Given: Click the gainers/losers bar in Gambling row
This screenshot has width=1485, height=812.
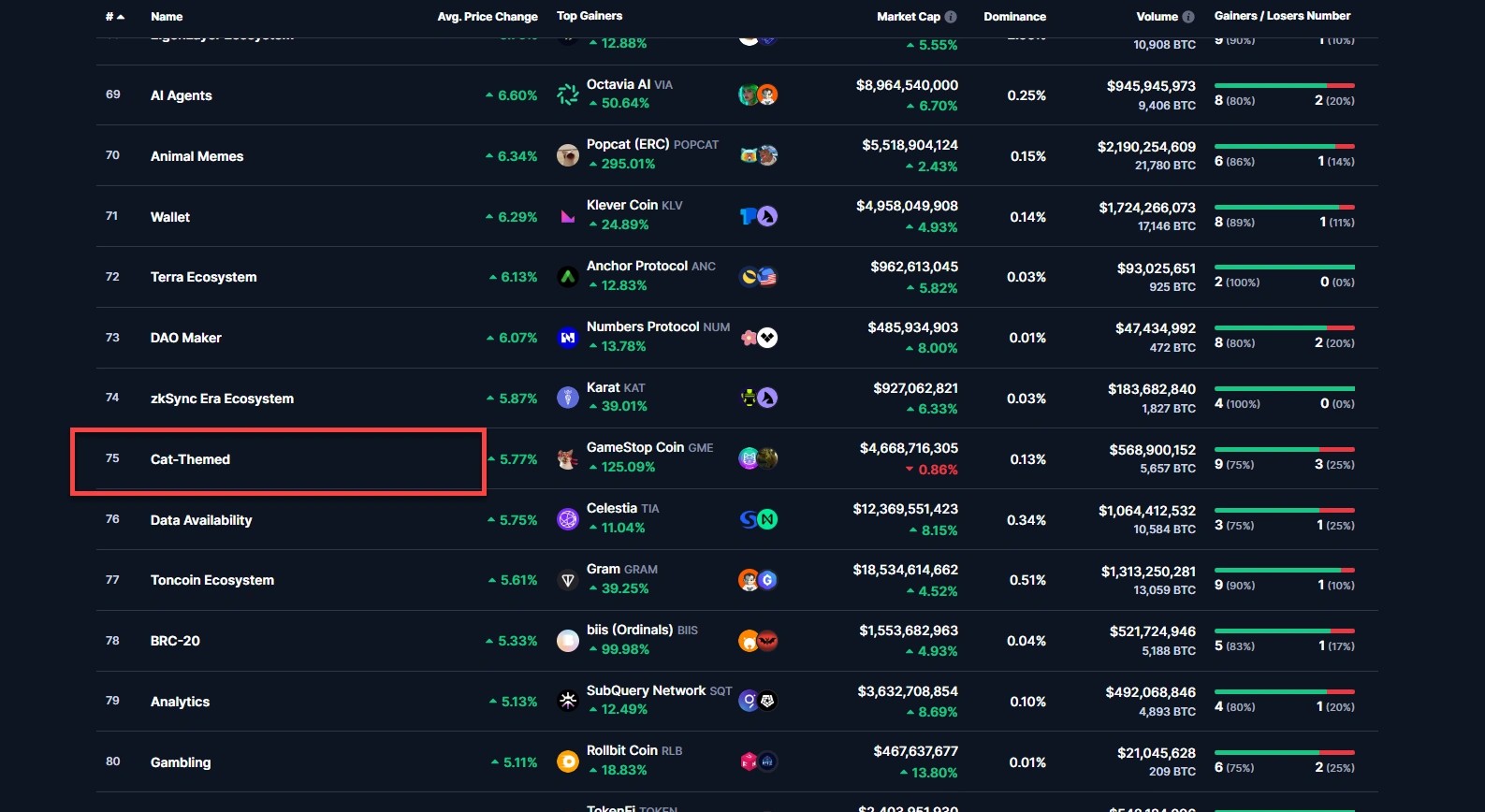Looking at the screenshot, I should point(1285,752).
